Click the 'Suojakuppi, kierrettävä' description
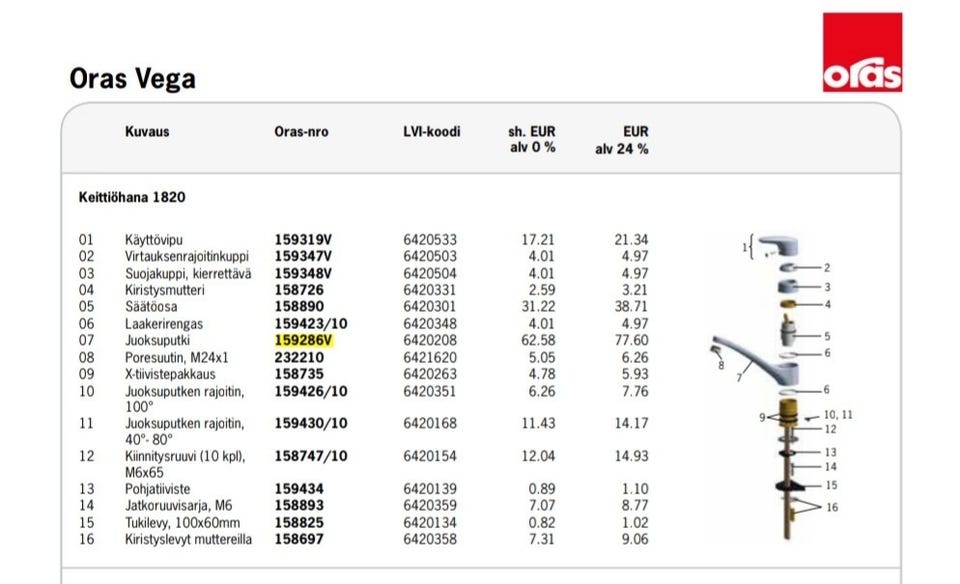 tap(188, 274)
